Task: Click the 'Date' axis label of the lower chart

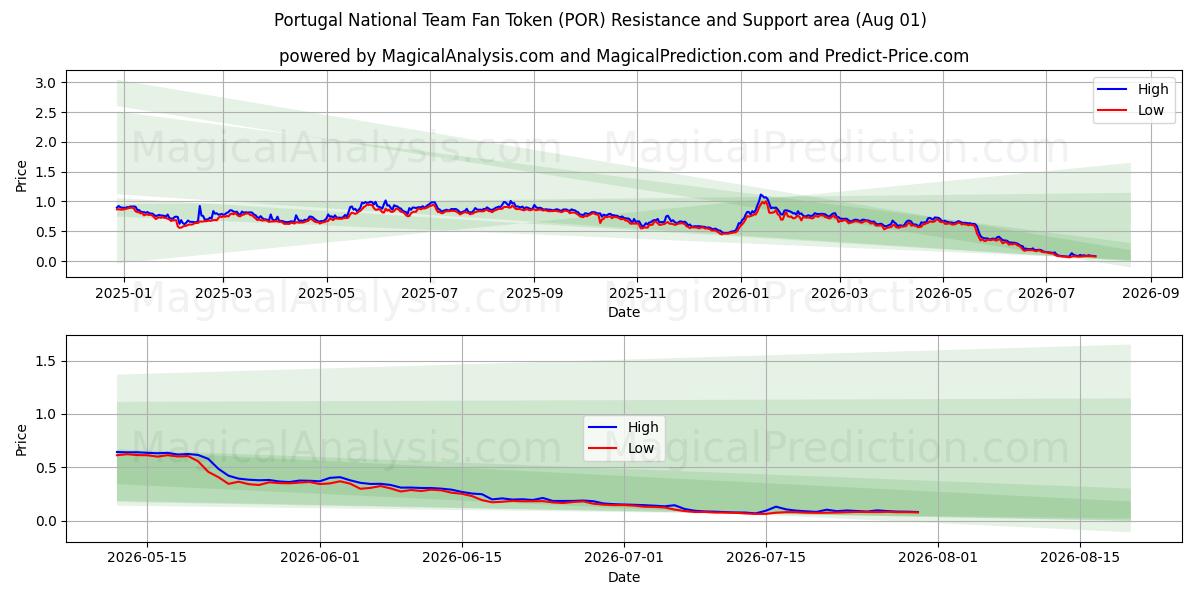Action: click(x=624, y=577)
